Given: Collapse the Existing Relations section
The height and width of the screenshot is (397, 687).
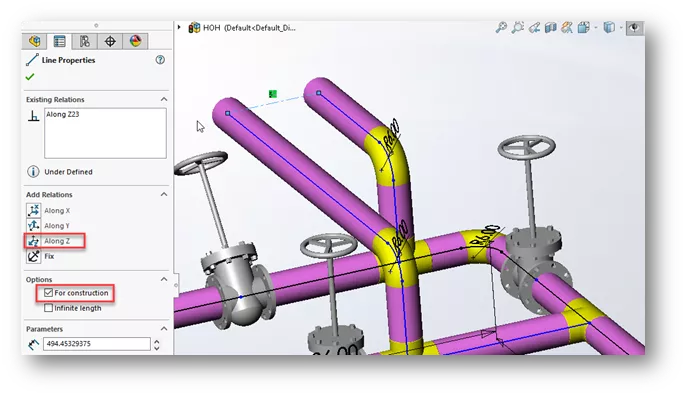Looking at the screenshot, I should 164,99.
